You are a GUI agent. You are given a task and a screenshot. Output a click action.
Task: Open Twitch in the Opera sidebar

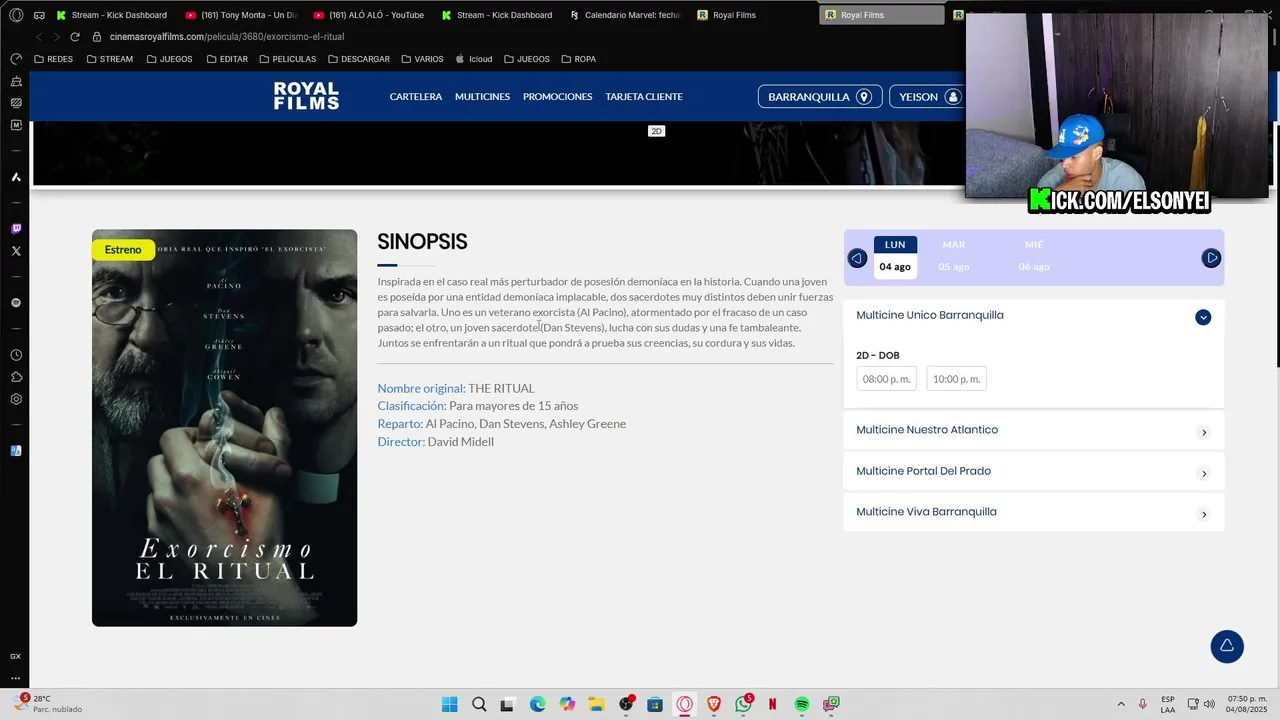[16, 229]
